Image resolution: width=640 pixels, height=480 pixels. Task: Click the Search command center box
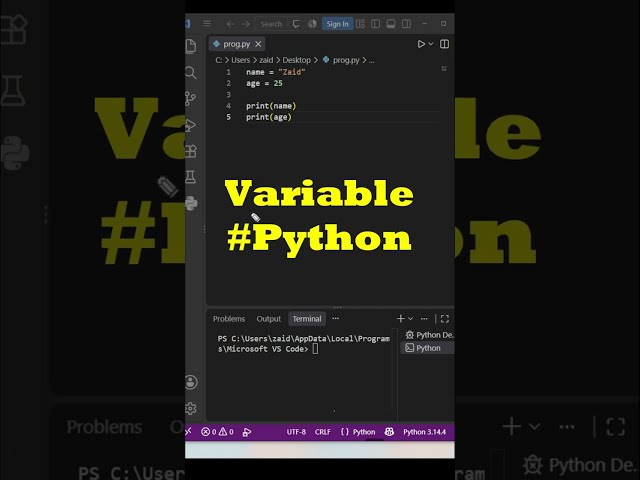pyautogui.click(x=271, y=24)
